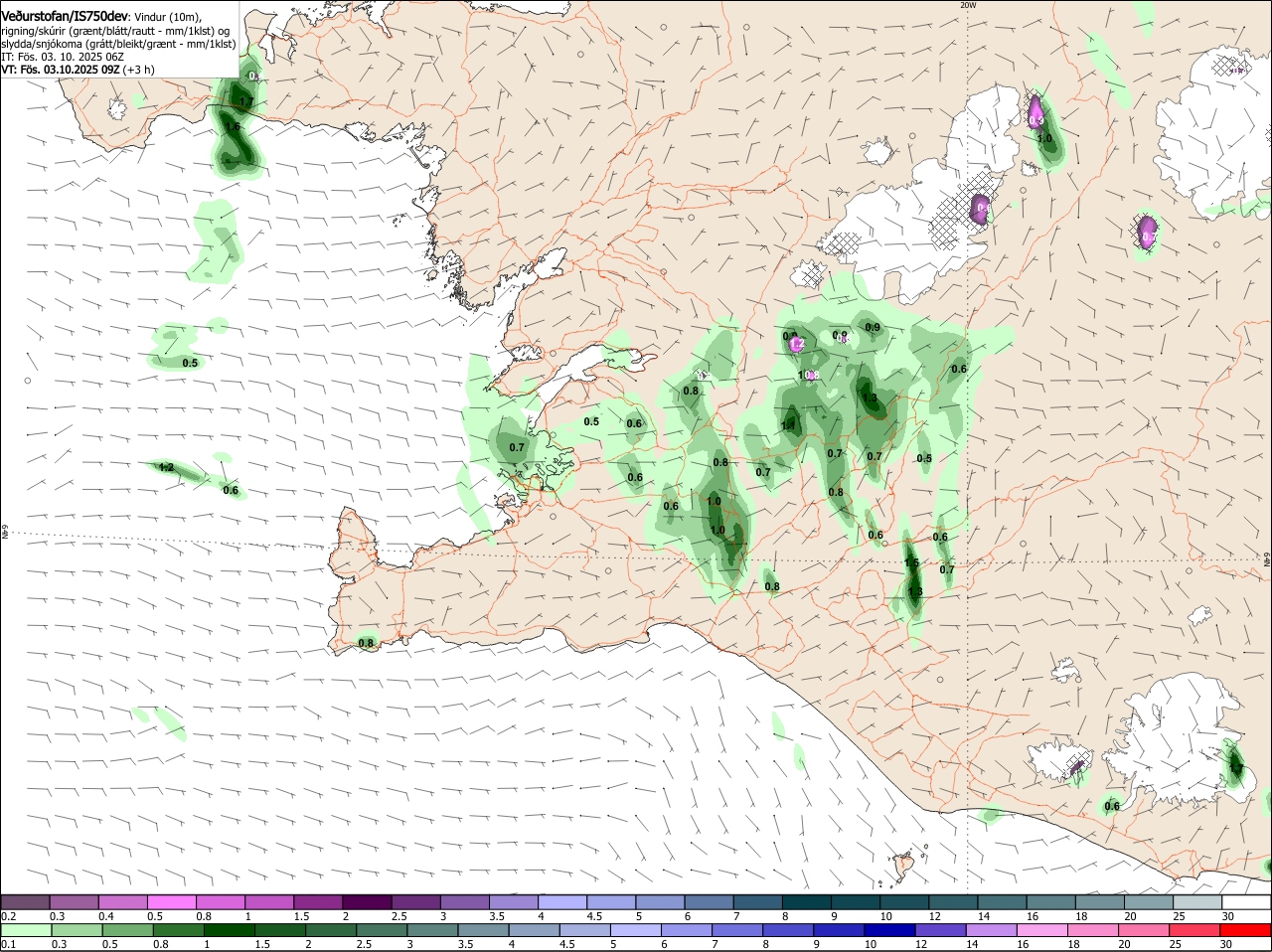Click the 0.6 value near the southeast coast
Screen dimensions: 1272x952
(x=1112, y=806)
